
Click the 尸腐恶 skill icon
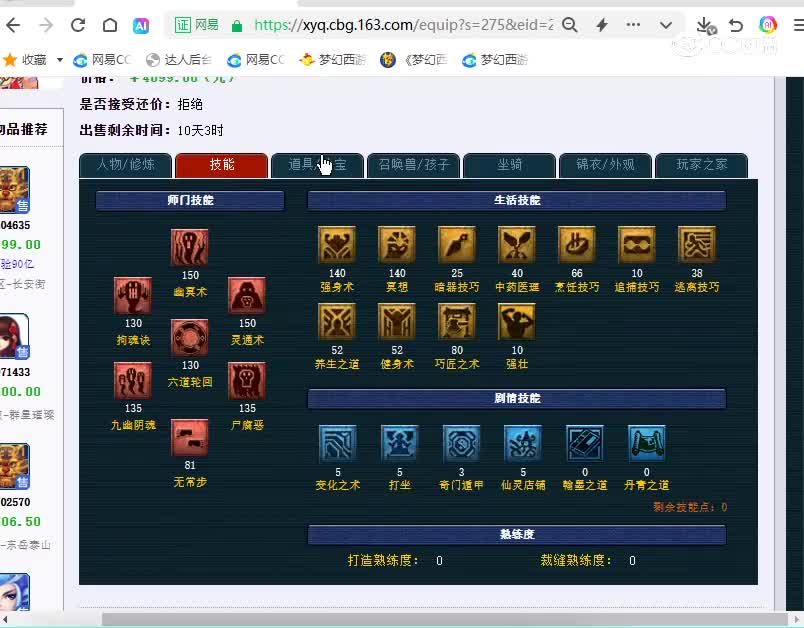(x=247, y=381)
